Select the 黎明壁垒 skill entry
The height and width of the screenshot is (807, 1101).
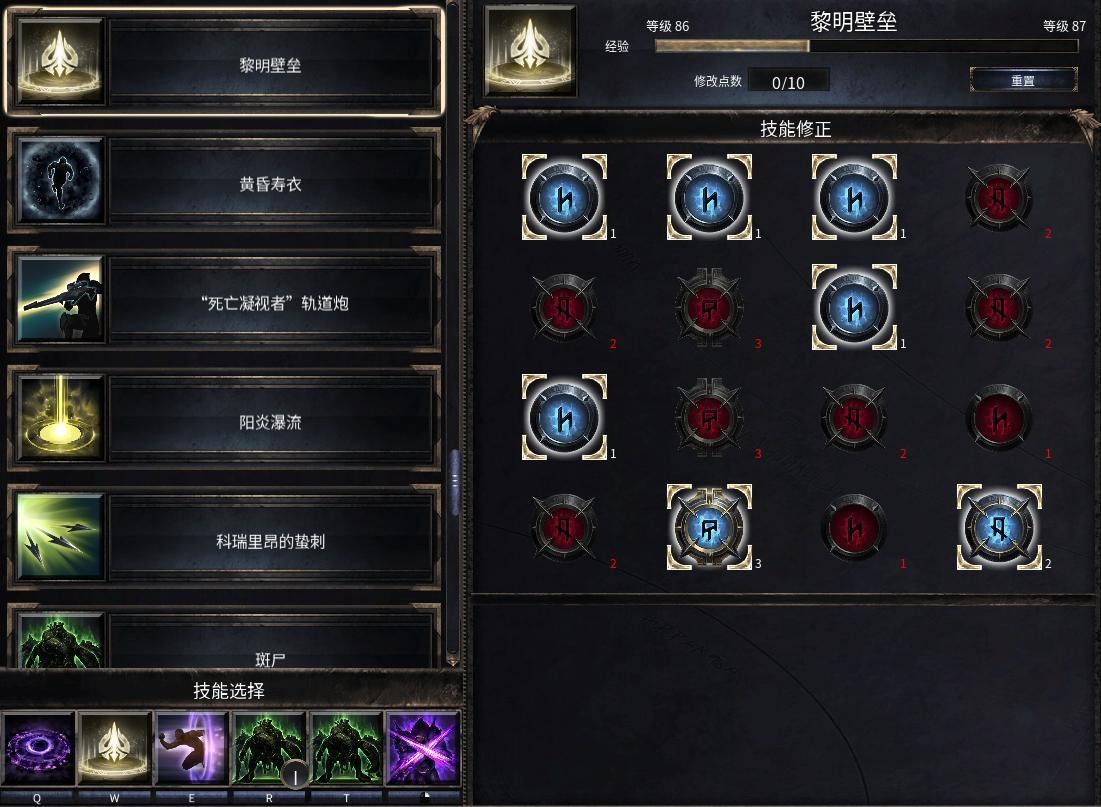225,62
